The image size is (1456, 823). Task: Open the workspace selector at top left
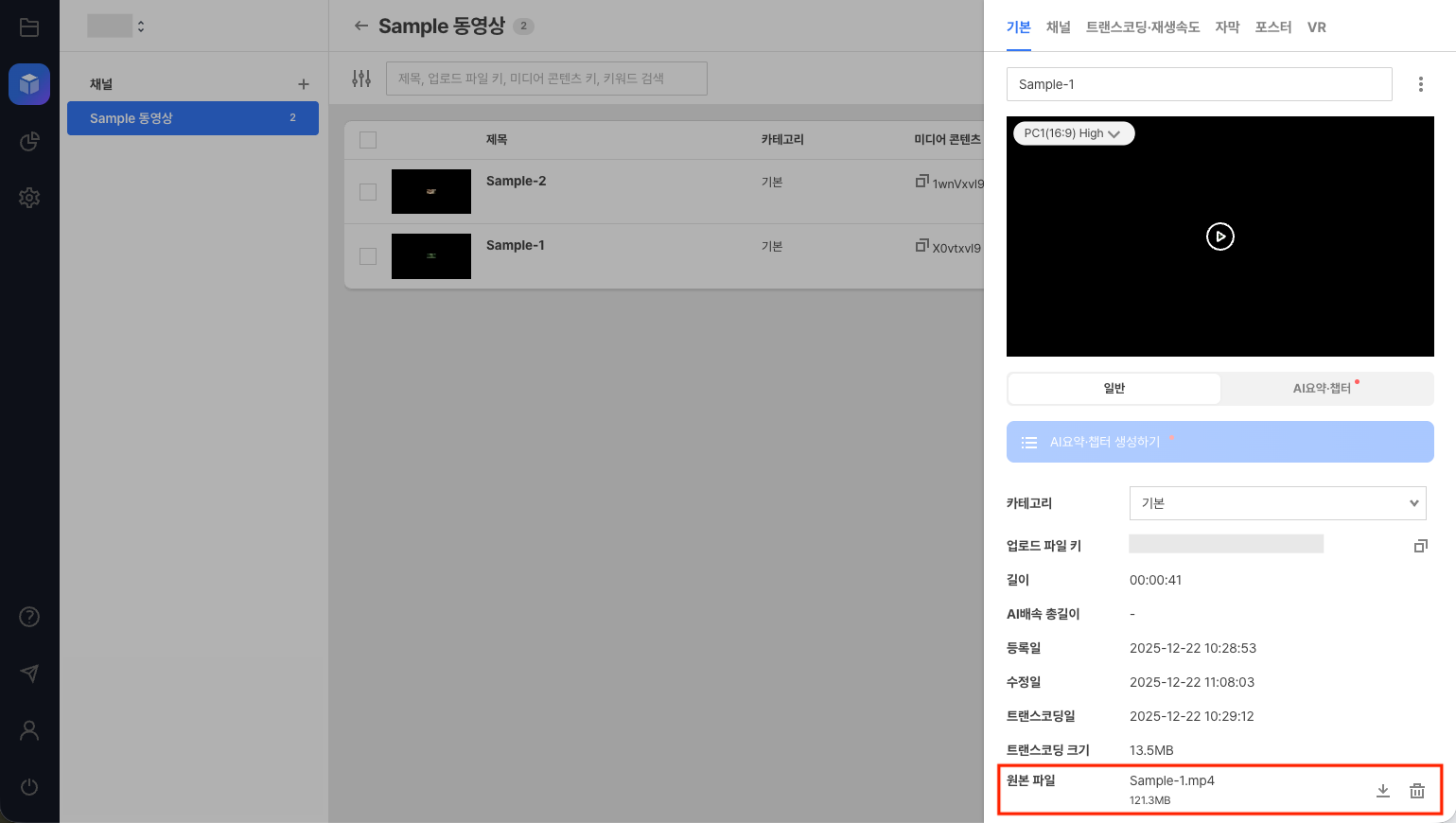pyautogui.click(x=114, y=26)
